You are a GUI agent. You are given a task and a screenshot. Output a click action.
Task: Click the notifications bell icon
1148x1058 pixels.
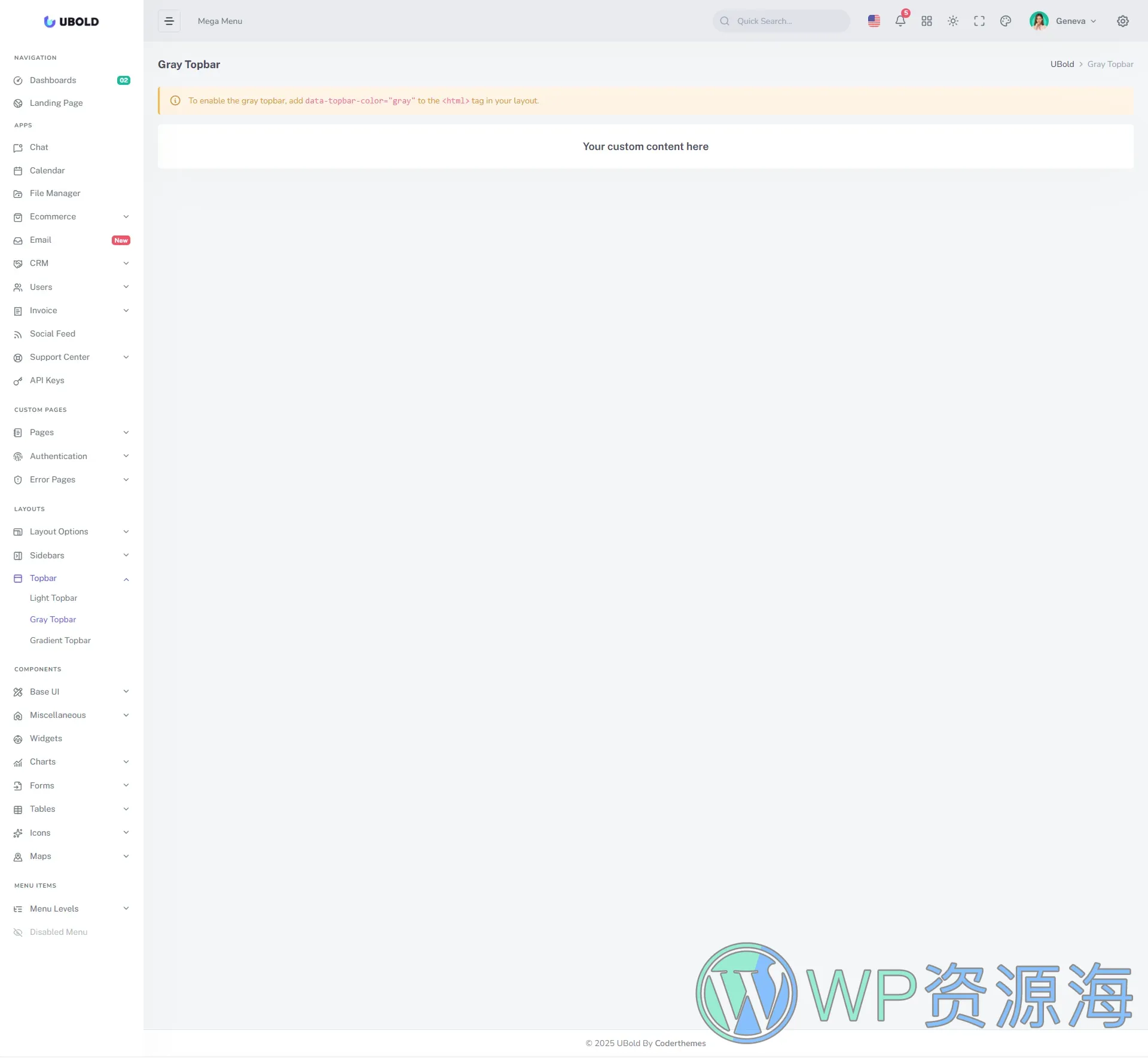click(x=900, y=21)
